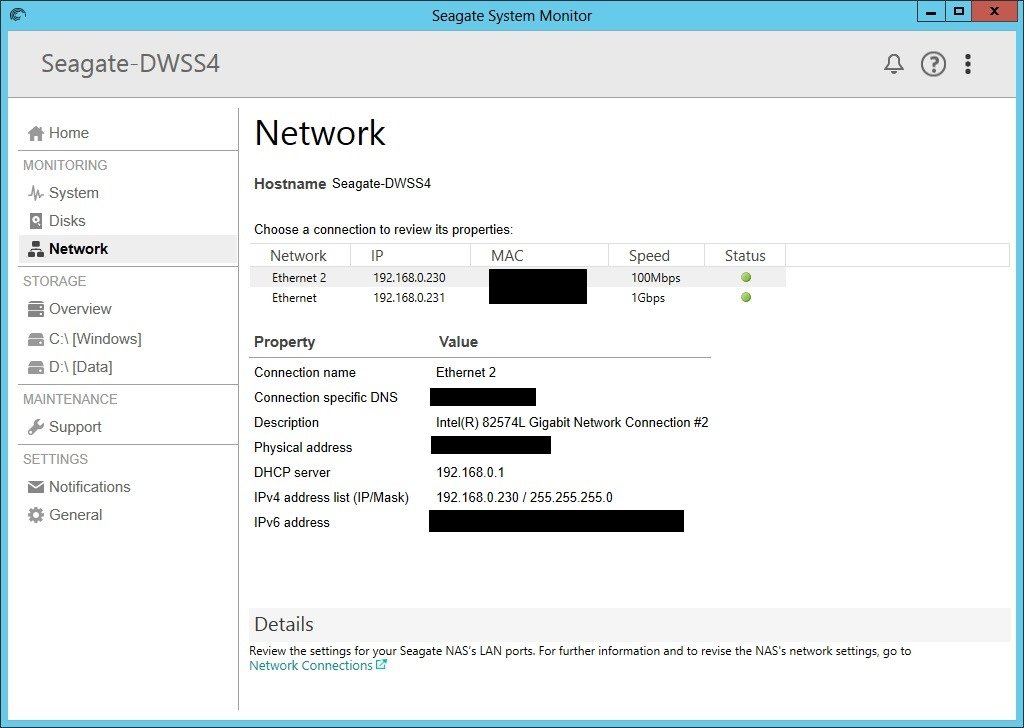The image size is (1024, 728).
Task: Click the Details section heading
Action: click(284, 624)
